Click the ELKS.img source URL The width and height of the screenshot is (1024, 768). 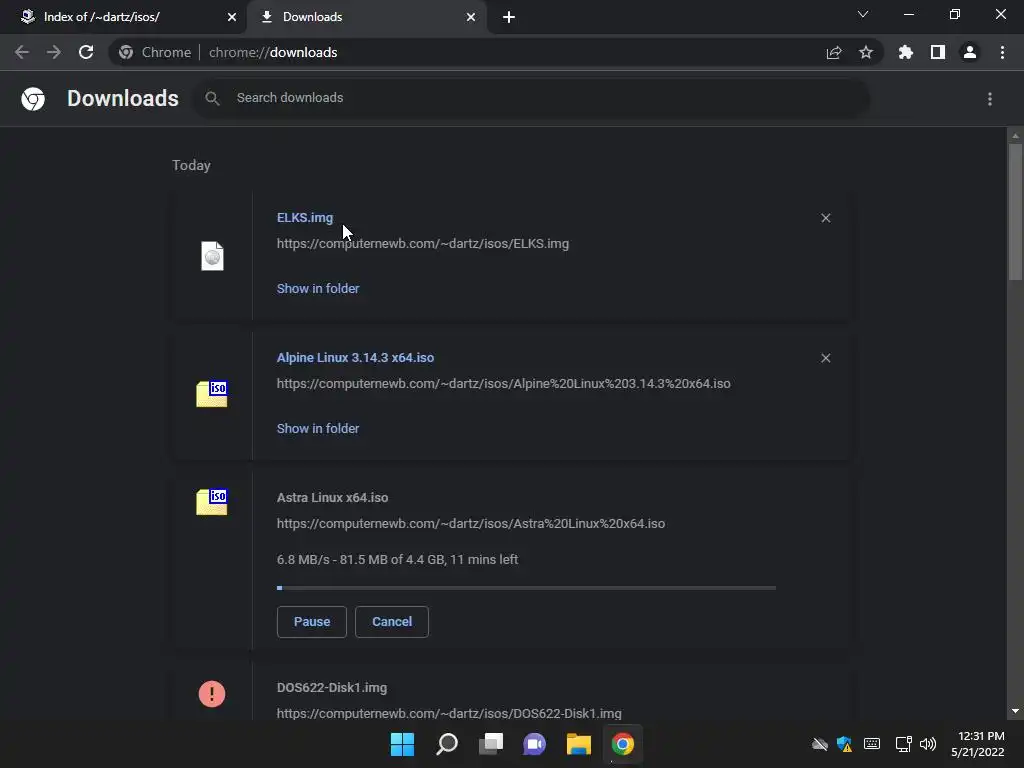(423, 244)
